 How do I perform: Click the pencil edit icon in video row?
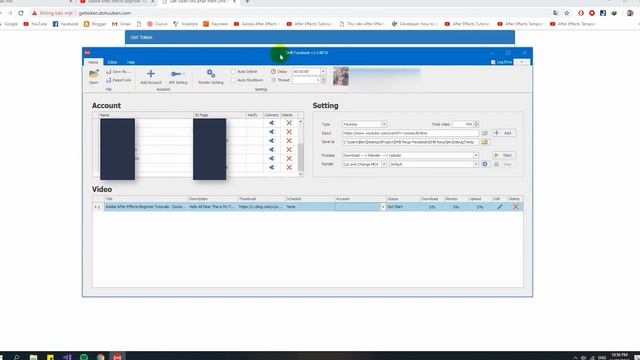(500, 207)
